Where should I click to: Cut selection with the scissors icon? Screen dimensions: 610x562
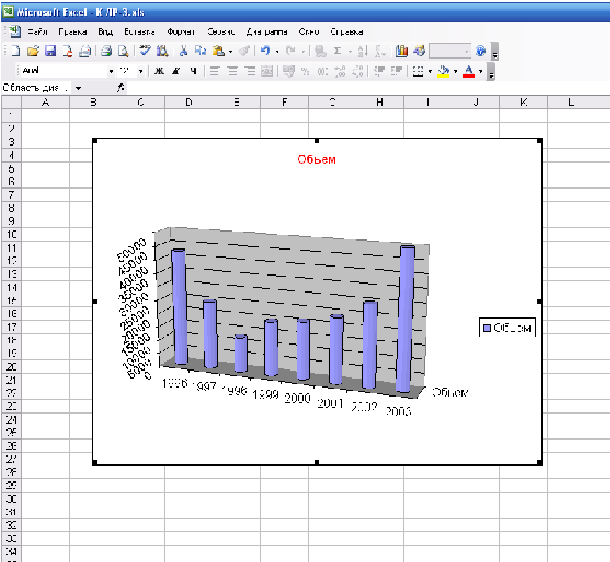coord(183,51)
